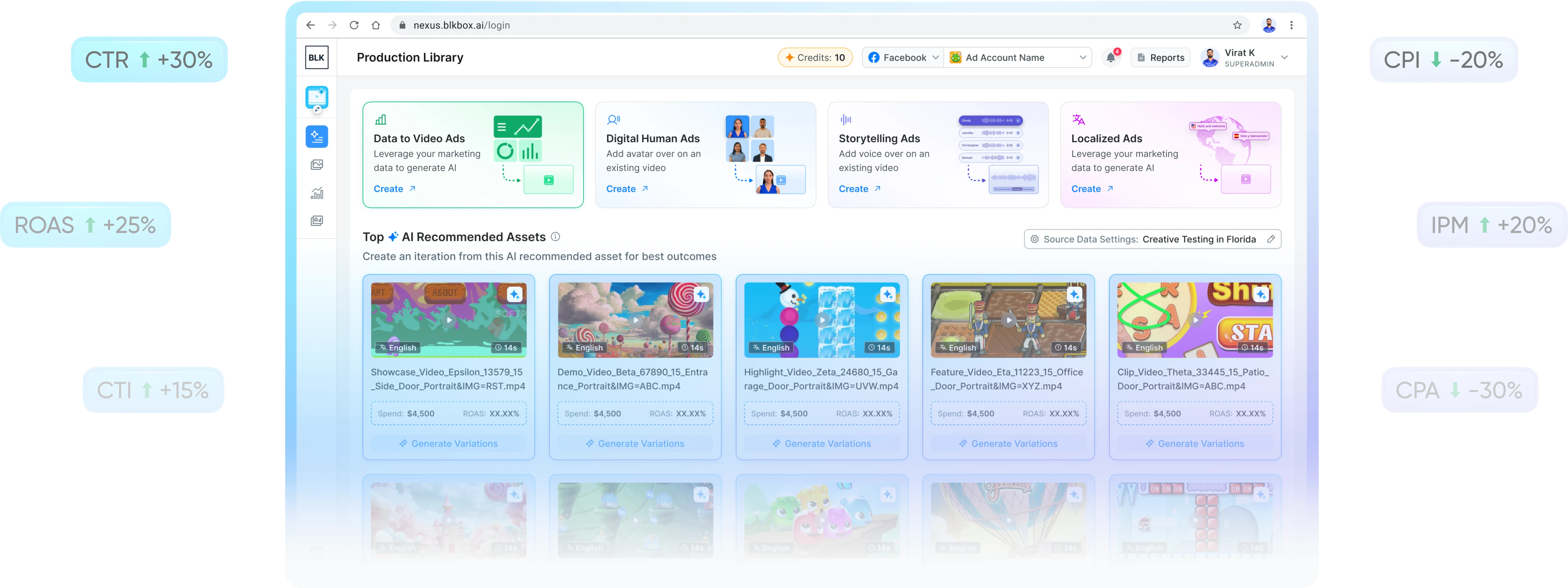Generate Variations for Highlight_Video_Zeta
The image size is (1568, 588).
point(822,444)
